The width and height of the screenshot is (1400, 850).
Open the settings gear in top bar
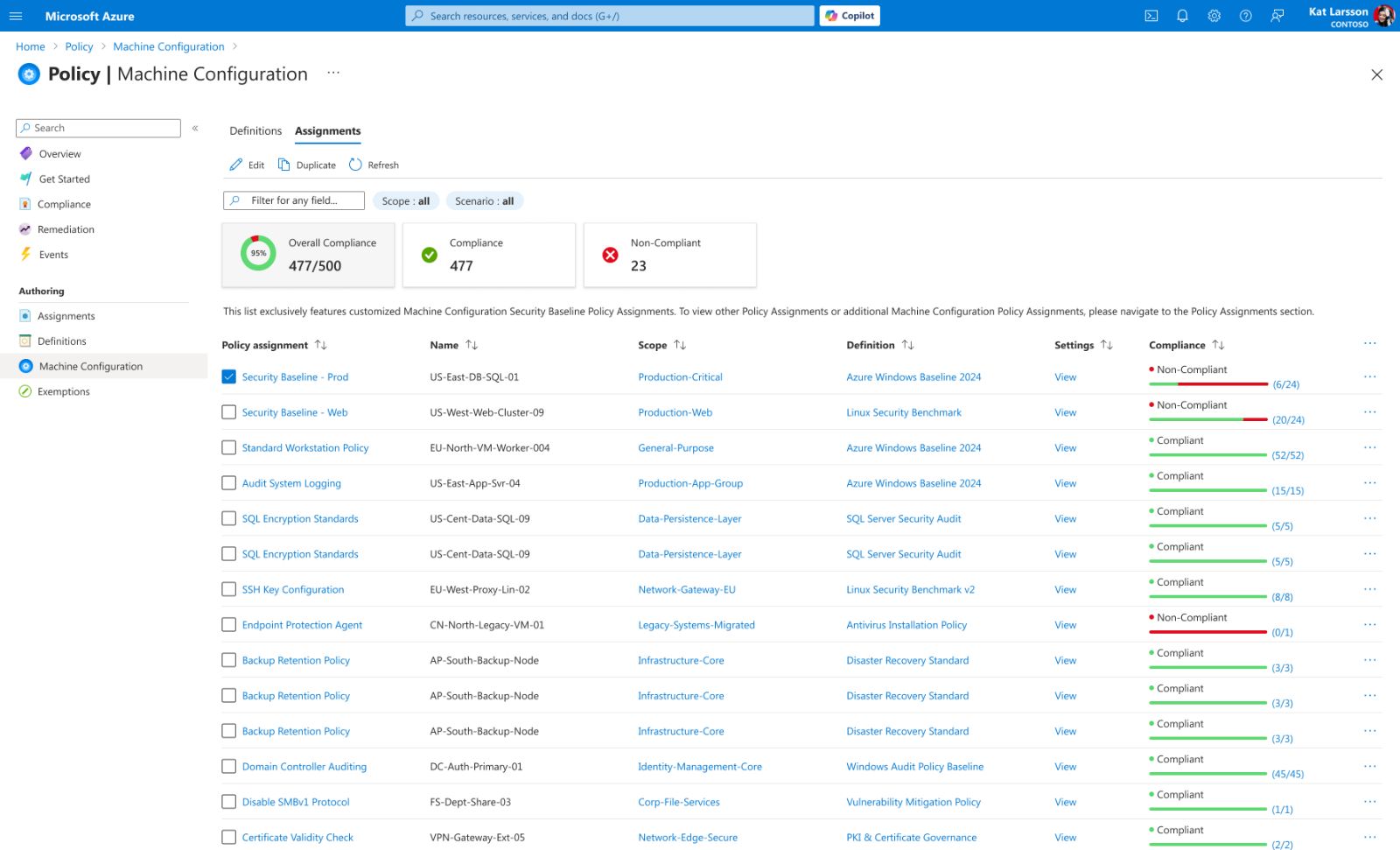1214,16
